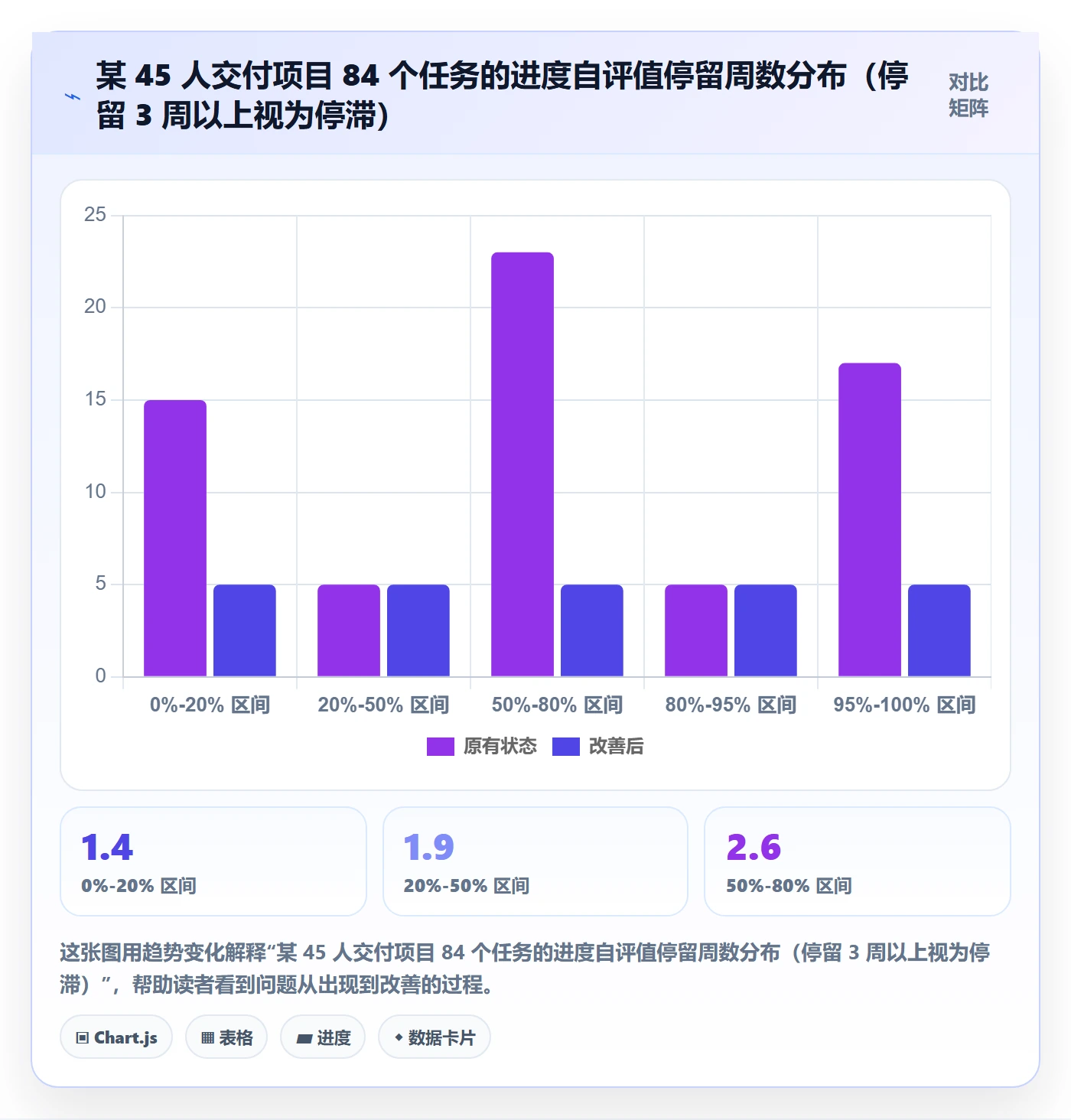Open the 2.6 stat card for 50%-80% 区间
This screenshot has height=1120, width=1071.
point(858,861)
